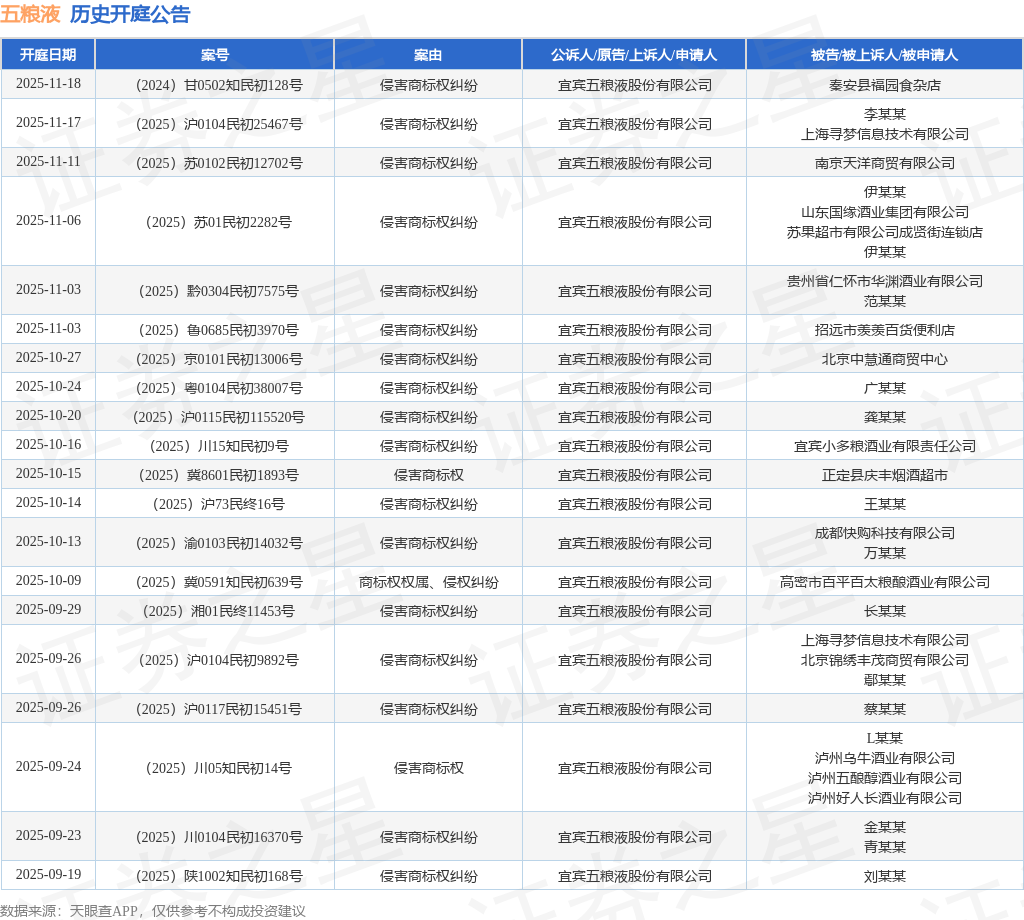Click case number (2025)粤0104民初38007号

tap(219, 389)
